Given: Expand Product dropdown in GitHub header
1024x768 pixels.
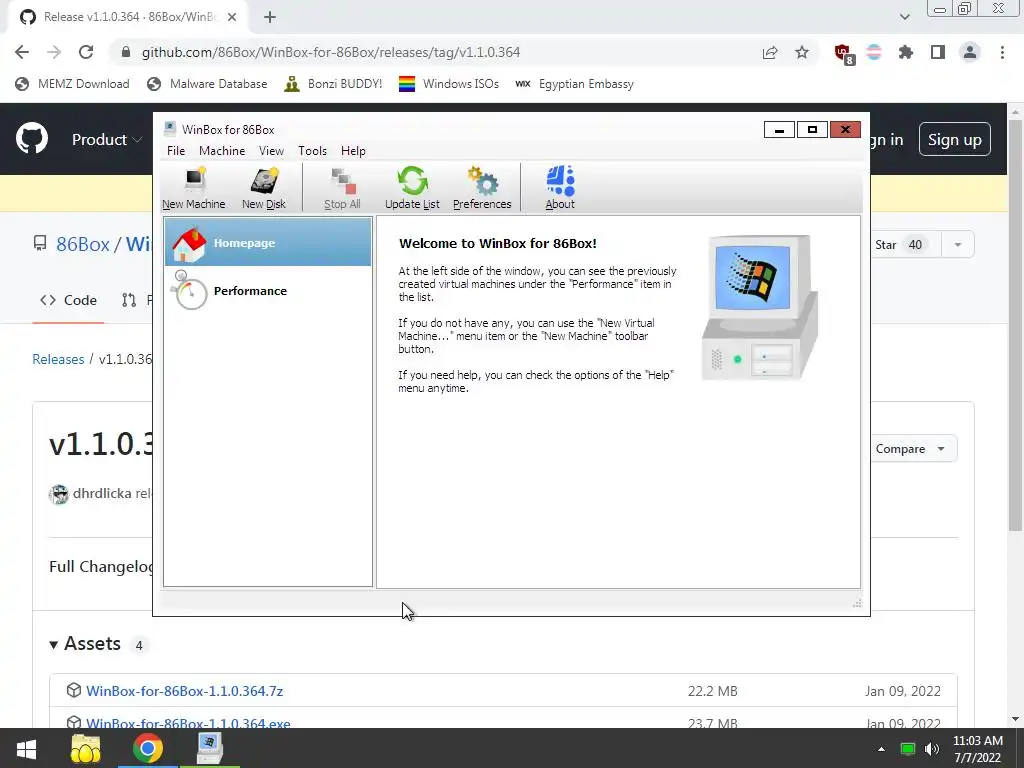Looking at the screenshot, I should (x=106, y=139).
